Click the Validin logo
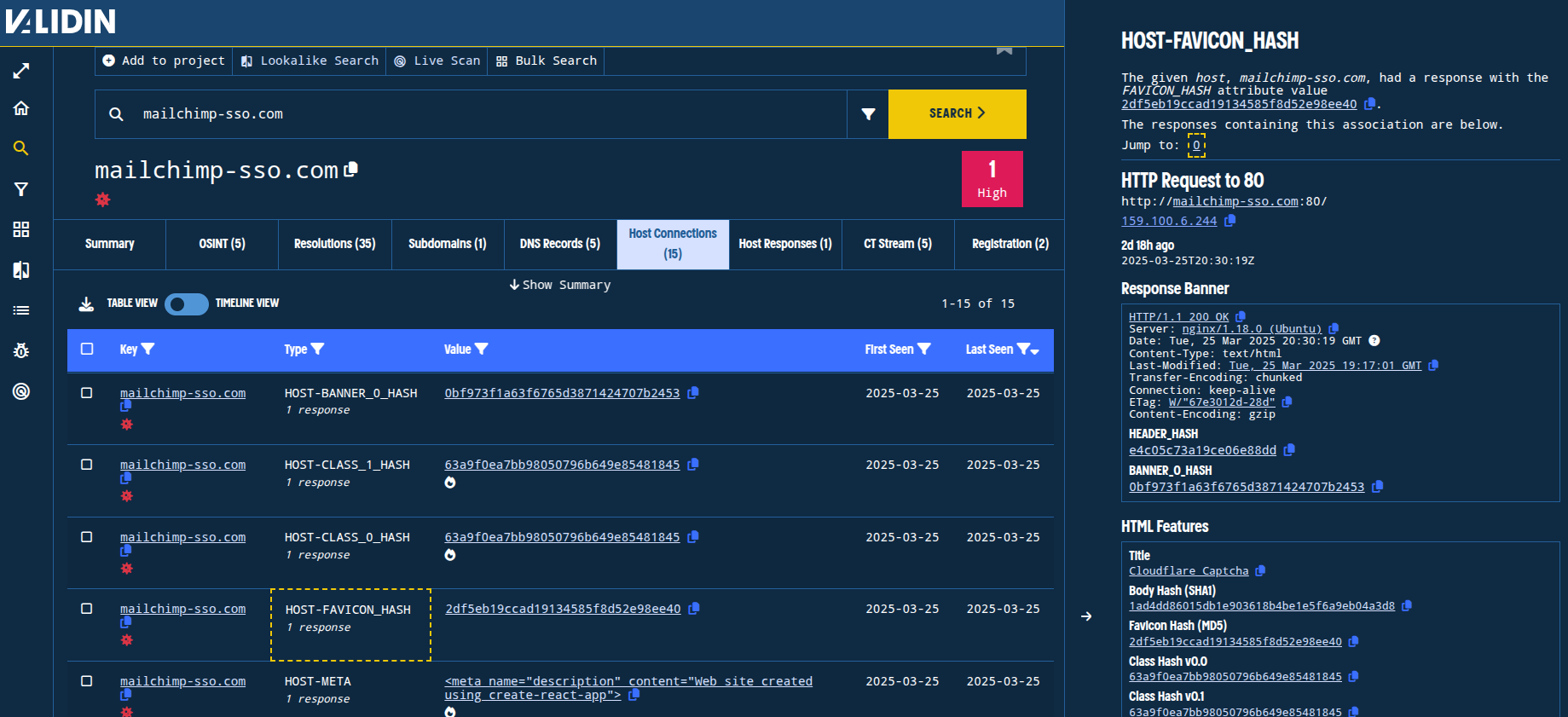1568x717 pixels. click(61, 21)
